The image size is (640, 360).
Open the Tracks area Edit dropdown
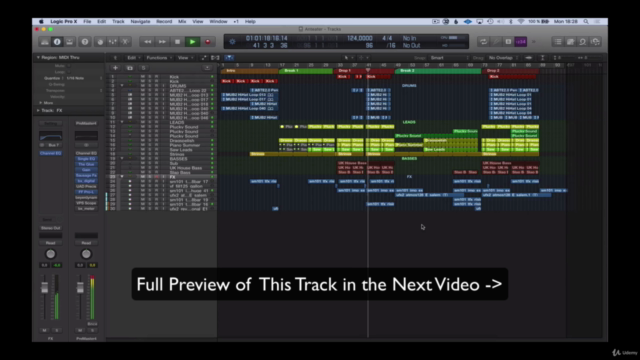click(x=133, y=58)
